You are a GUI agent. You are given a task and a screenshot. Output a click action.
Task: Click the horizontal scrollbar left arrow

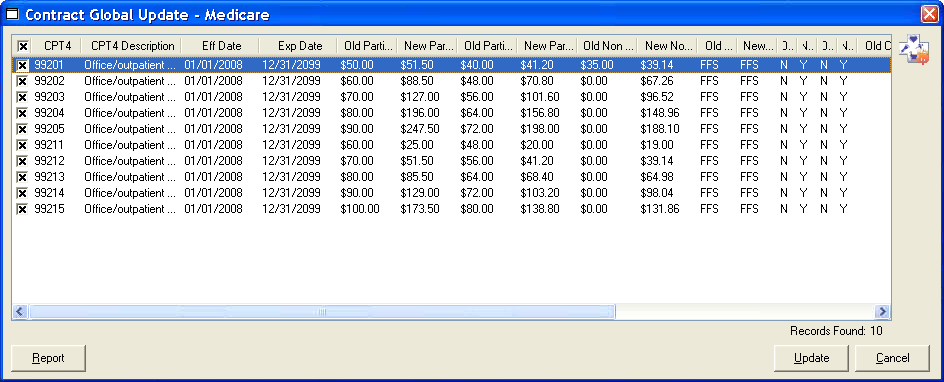click(x=20, y=312)
